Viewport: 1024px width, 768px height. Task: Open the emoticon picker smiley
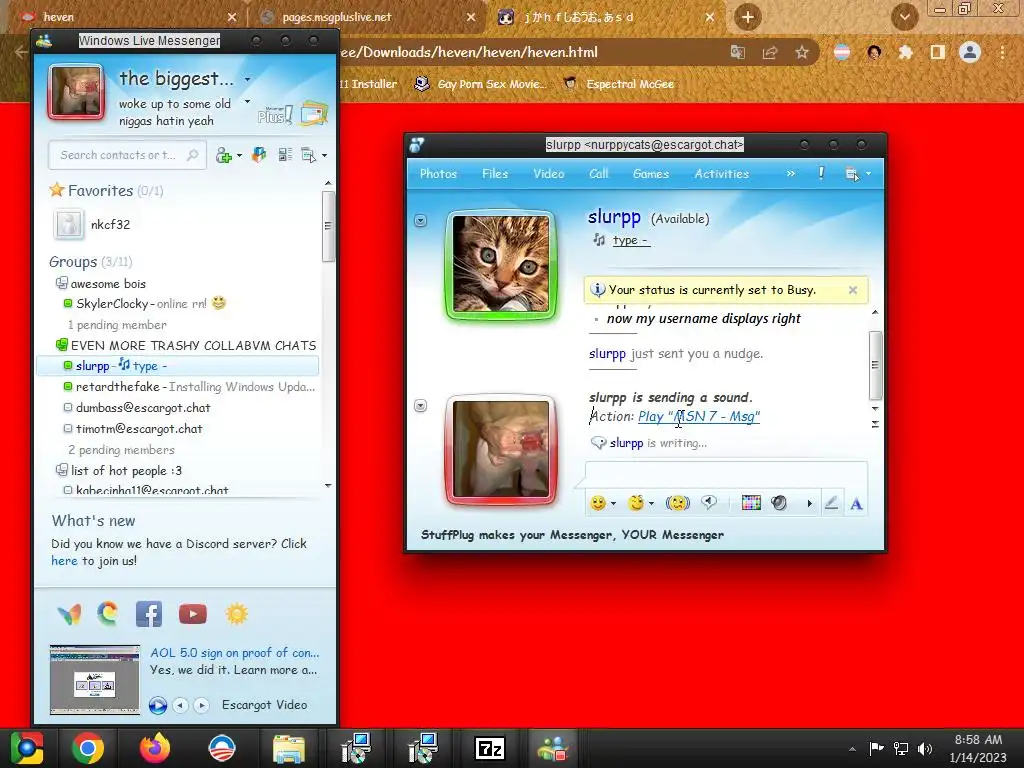point(598,503)
